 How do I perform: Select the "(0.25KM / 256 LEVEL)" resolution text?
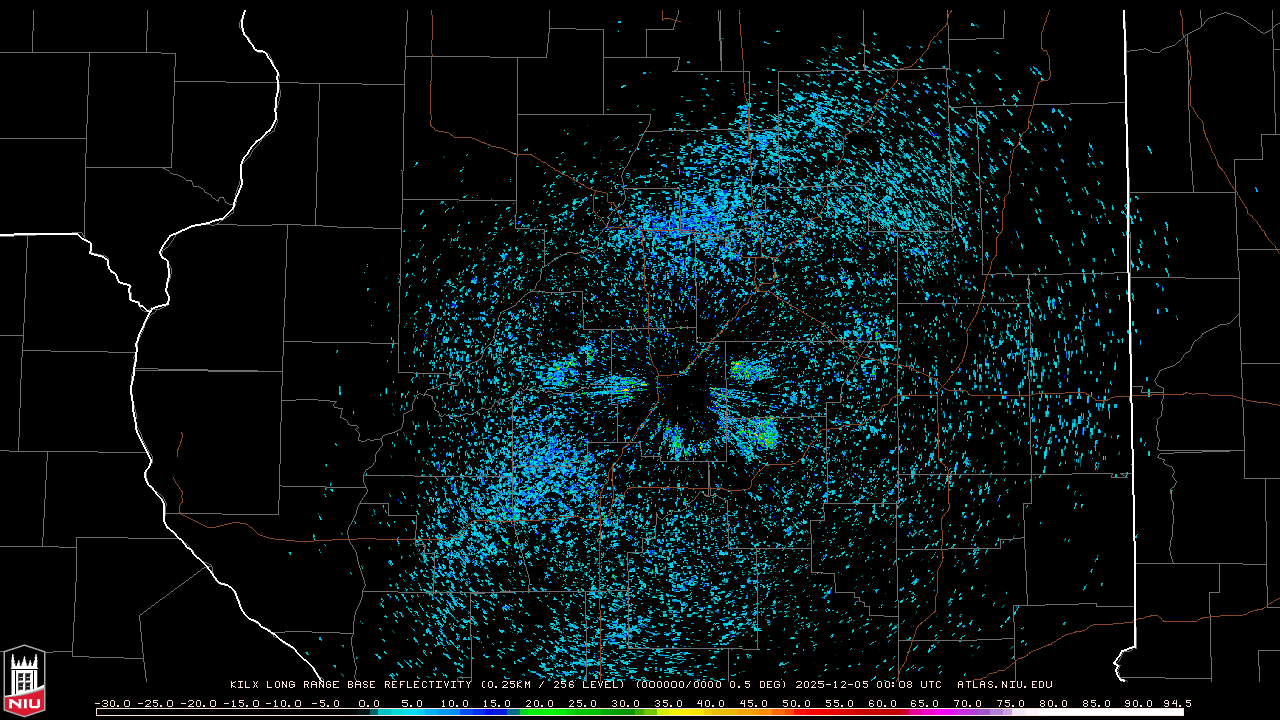click(x=554, y=685)
